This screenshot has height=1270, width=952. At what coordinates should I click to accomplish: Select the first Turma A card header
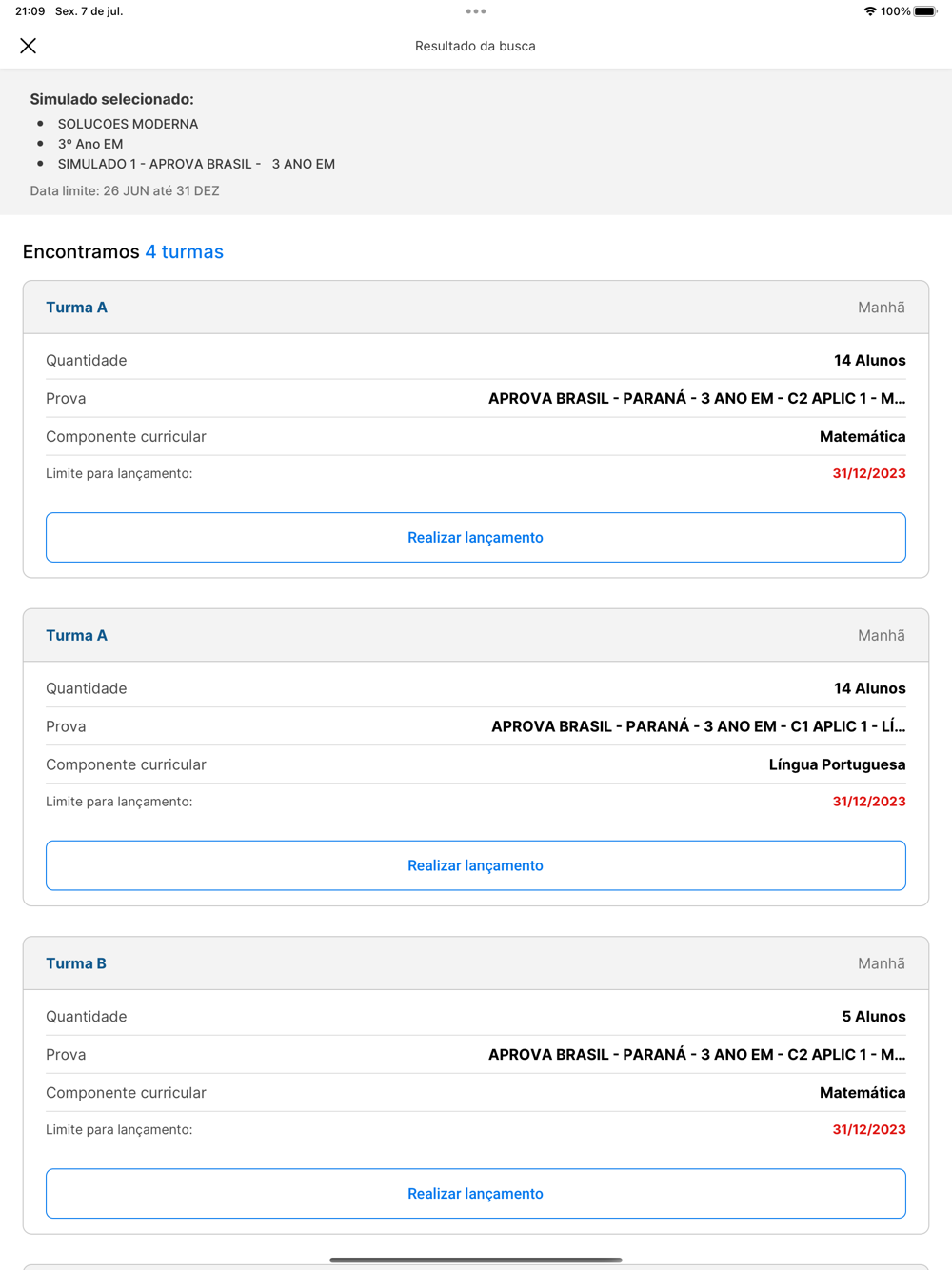pyautogui.click(x=476, y=308)
